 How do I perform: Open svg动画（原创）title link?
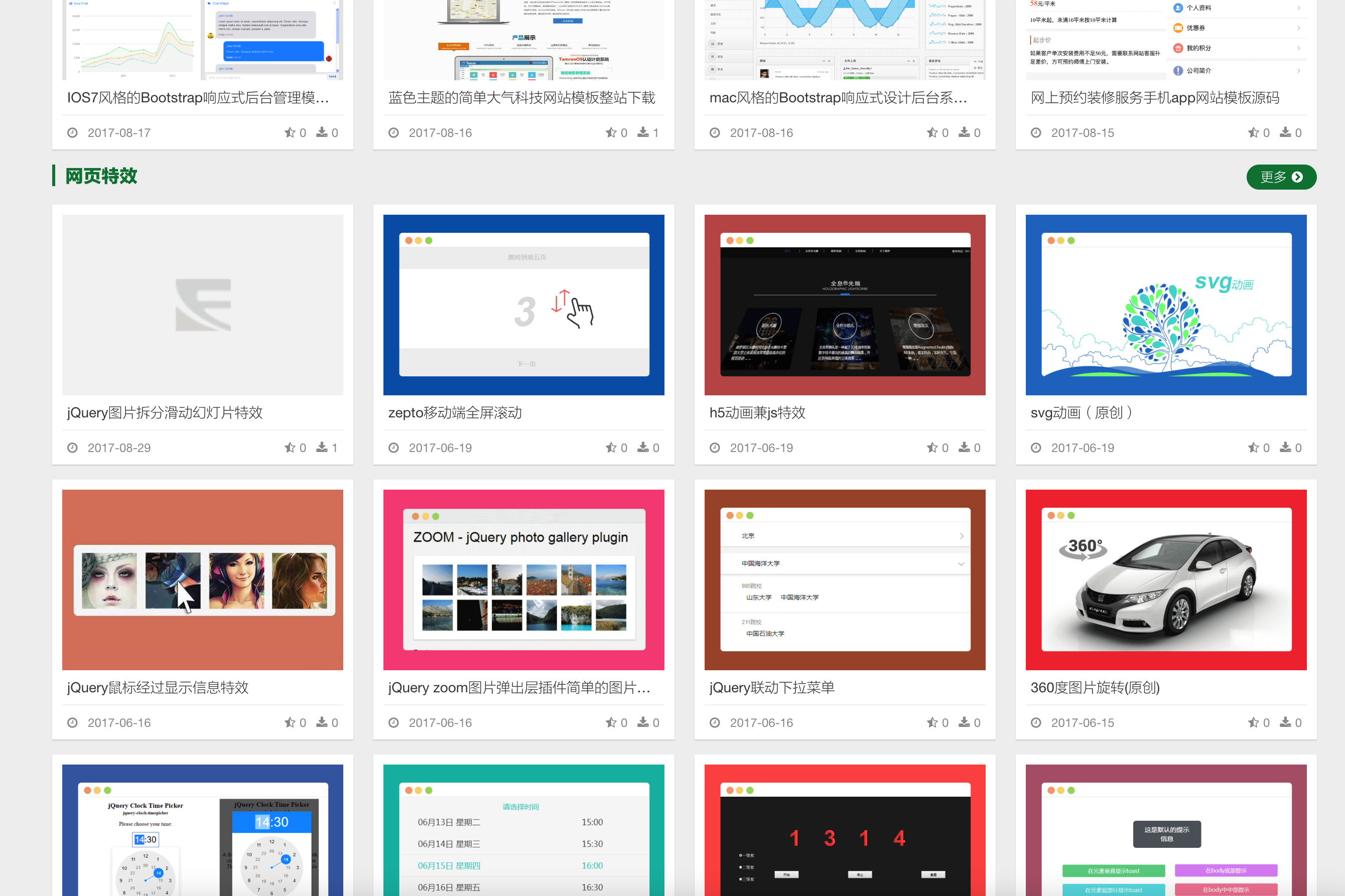pos(1082,412)
